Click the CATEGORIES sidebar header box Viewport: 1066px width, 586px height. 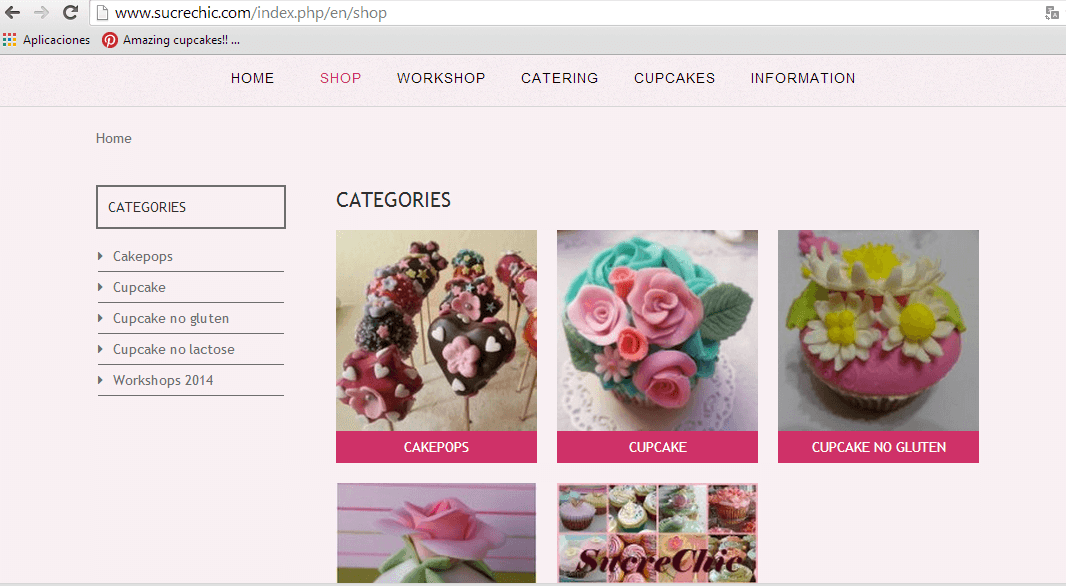(x=191, y=207)
